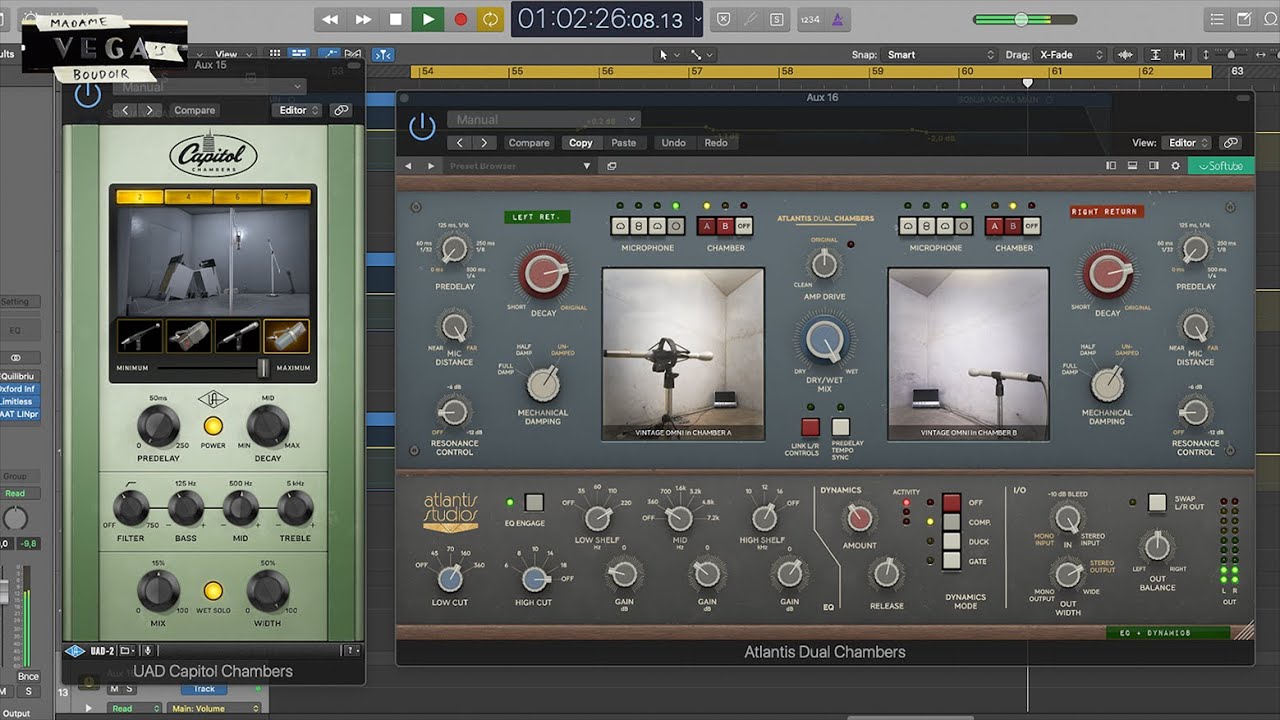Click the vertical auto zoom icon
1280x720 pixels.
(x=1156, y=55)
